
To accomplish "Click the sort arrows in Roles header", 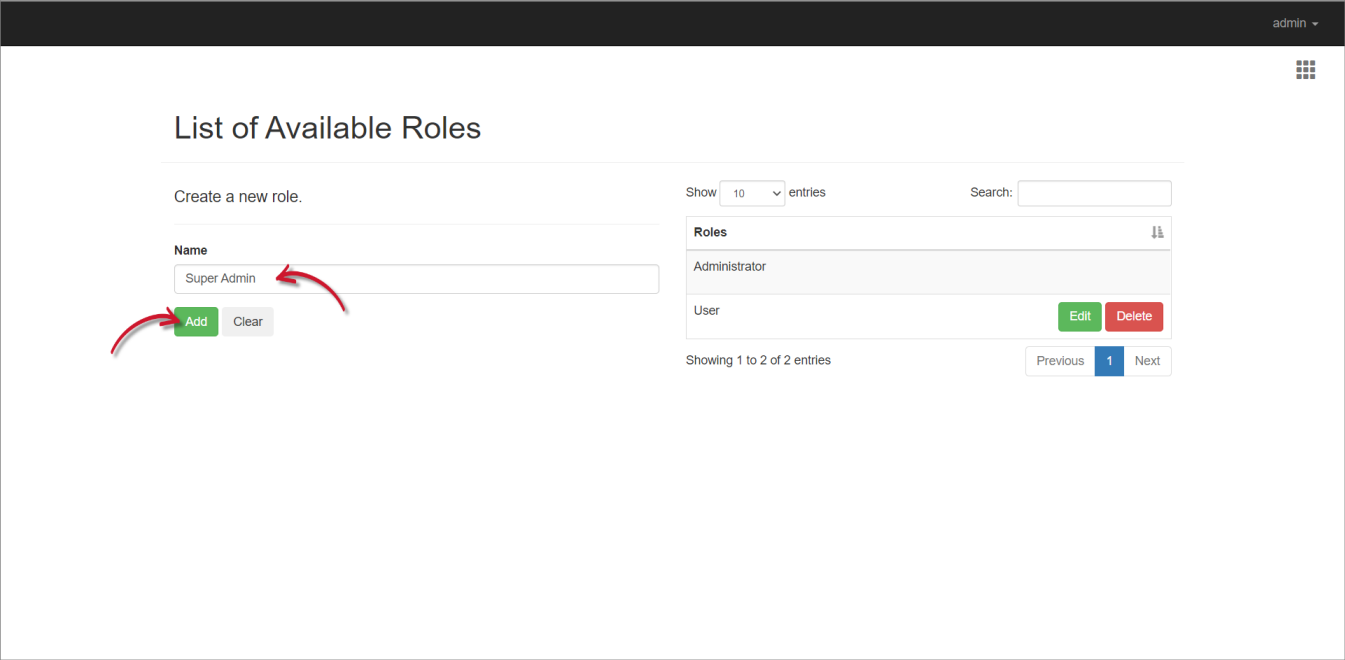I will (1157, 232).
